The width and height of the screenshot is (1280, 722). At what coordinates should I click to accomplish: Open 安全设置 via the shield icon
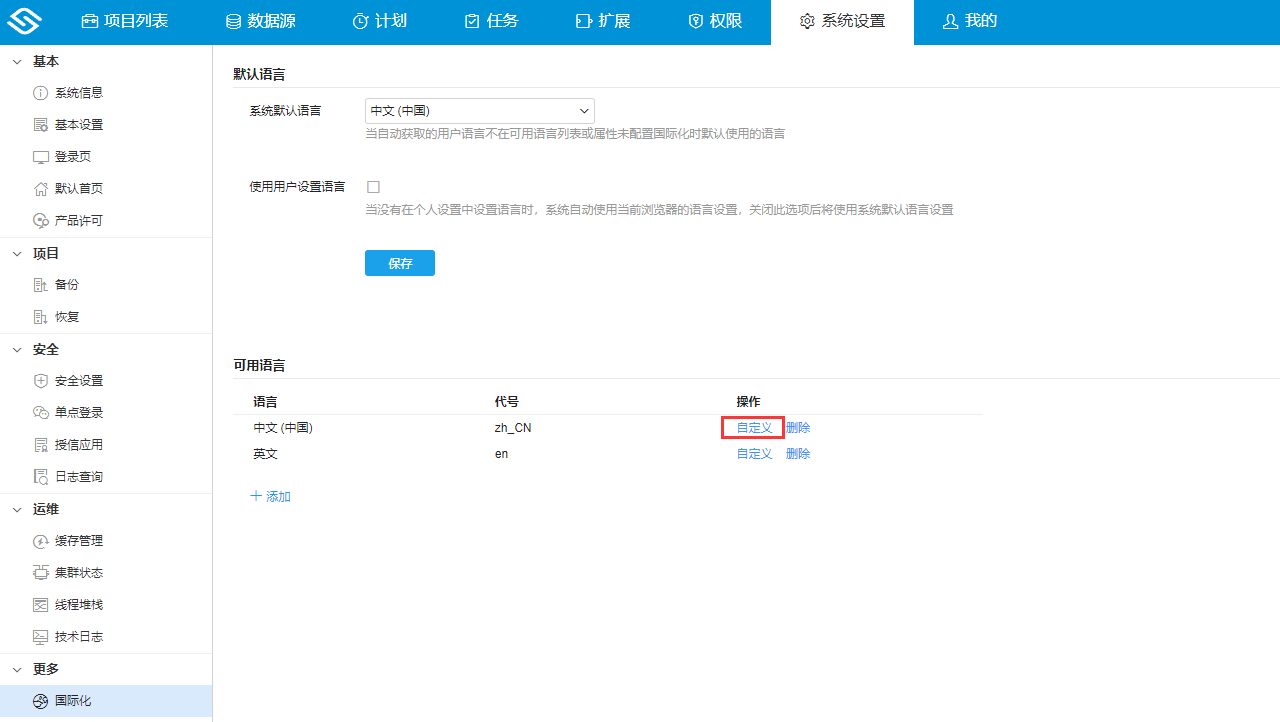pyautogui.click(x=39, y=380)
